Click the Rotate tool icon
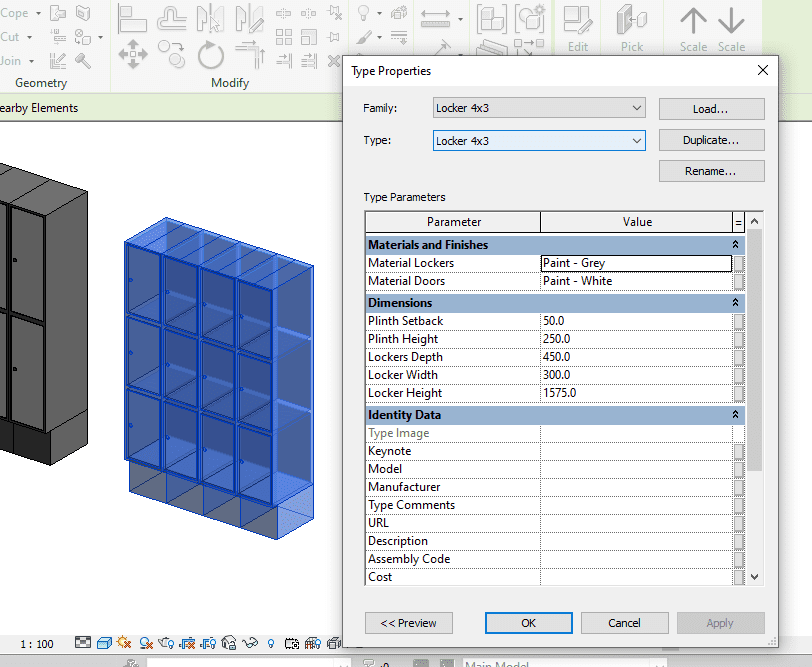Viewport: 812px width, 667px height. [x=210, y=53]
